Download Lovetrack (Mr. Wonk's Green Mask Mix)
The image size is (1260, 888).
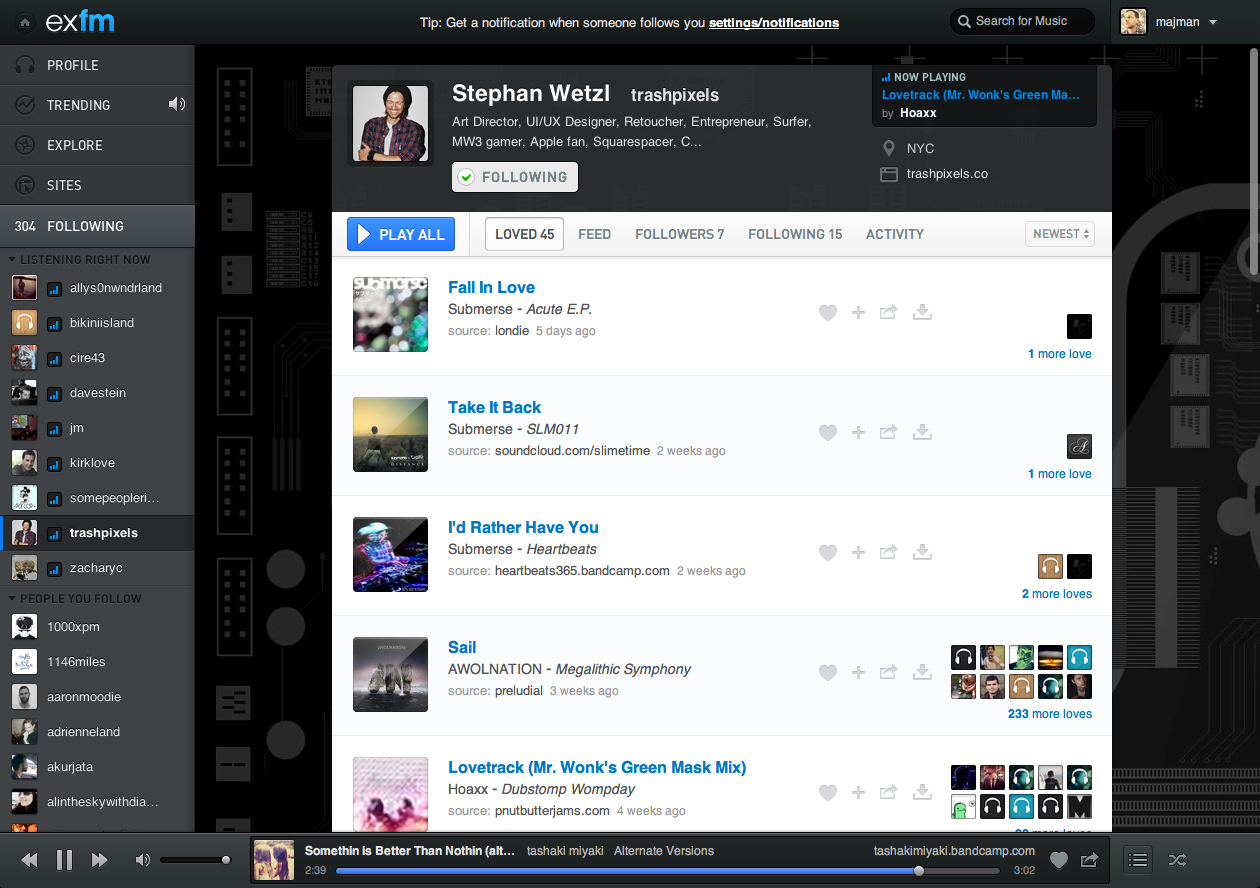pos(923,793)
